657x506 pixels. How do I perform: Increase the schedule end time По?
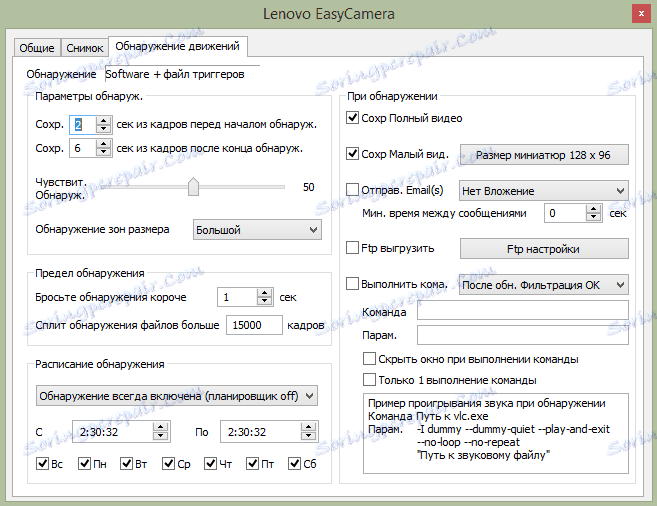pos(308,427)
